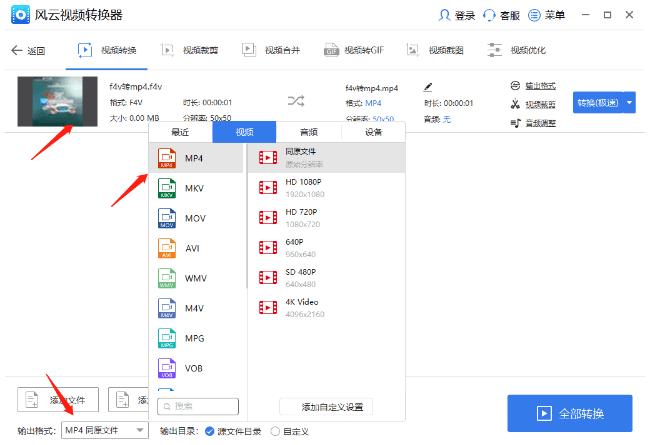Choose M4V format icon

167,308
